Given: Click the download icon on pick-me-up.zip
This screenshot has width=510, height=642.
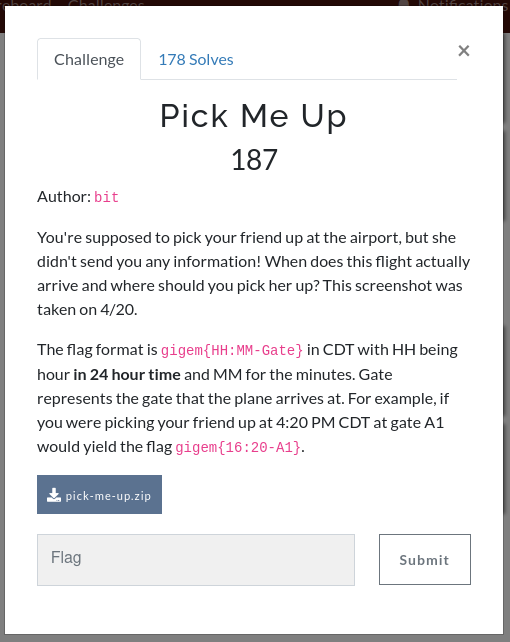Looking at the screenshot, I should pos(54,495).
